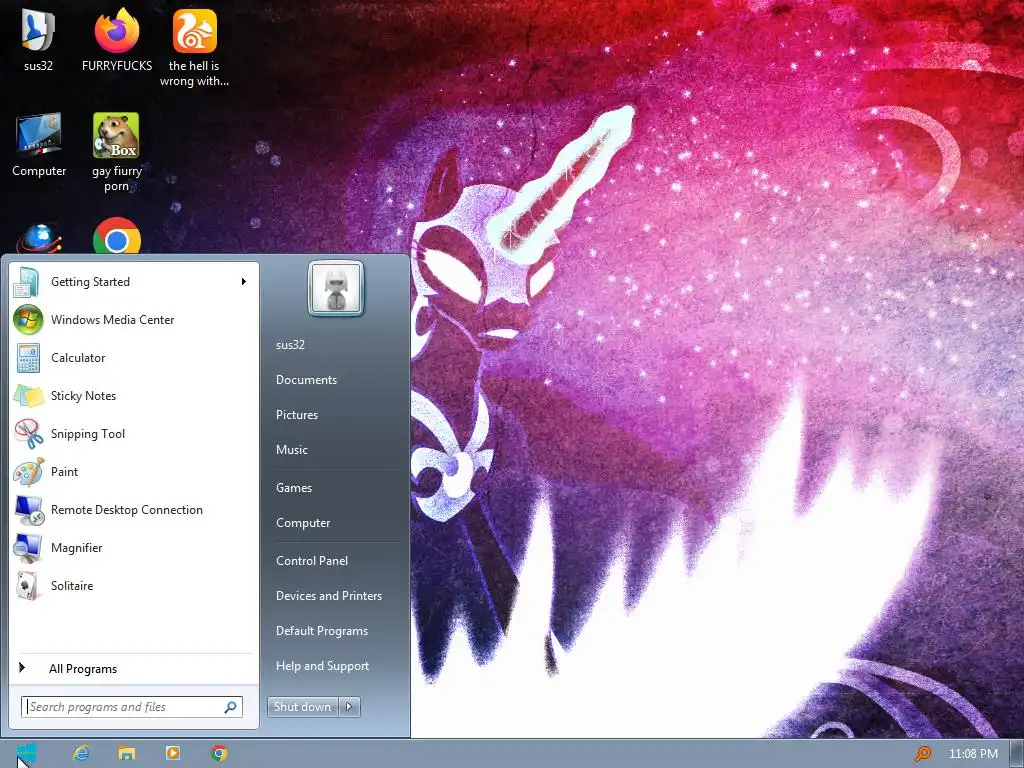Viewport: 1024px width, 768px height.
Task: Select the Calculator label
Action: (x=78, y=358)
